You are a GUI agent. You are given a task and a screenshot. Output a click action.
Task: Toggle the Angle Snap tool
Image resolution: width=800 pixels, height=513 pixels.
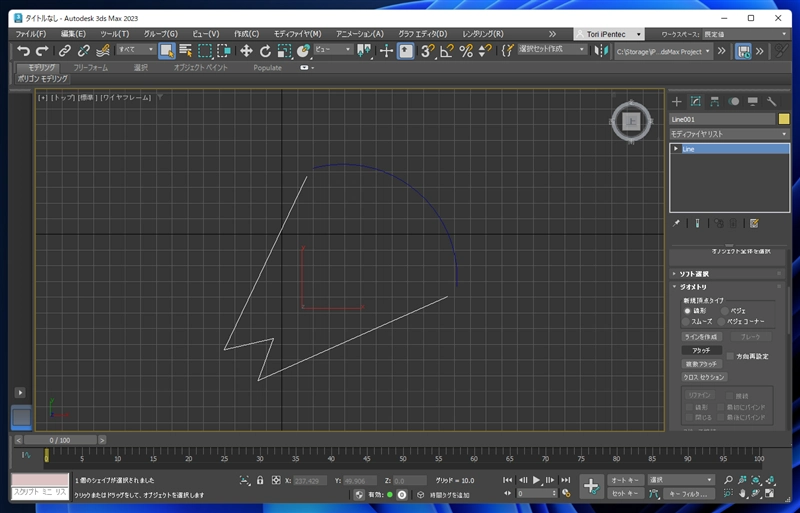click(446, 50)
